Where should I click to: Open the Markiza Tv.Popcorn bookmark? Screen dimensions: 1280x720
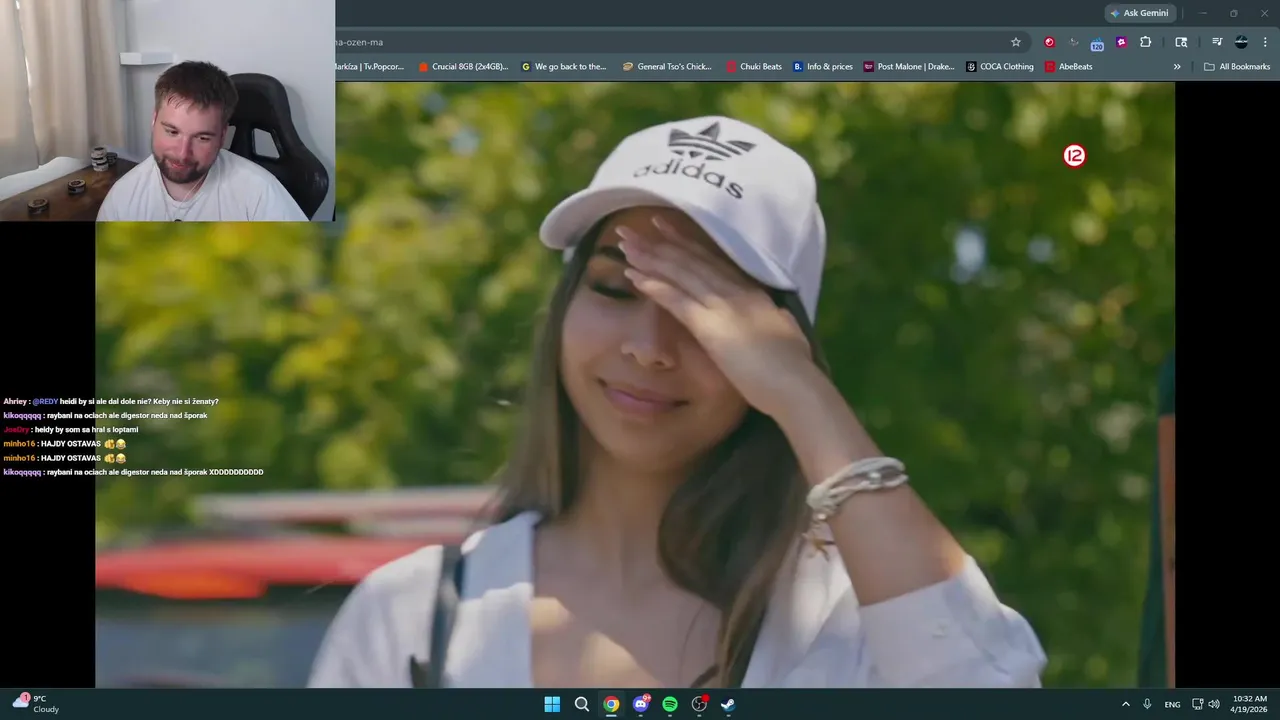tap(370, 67)
